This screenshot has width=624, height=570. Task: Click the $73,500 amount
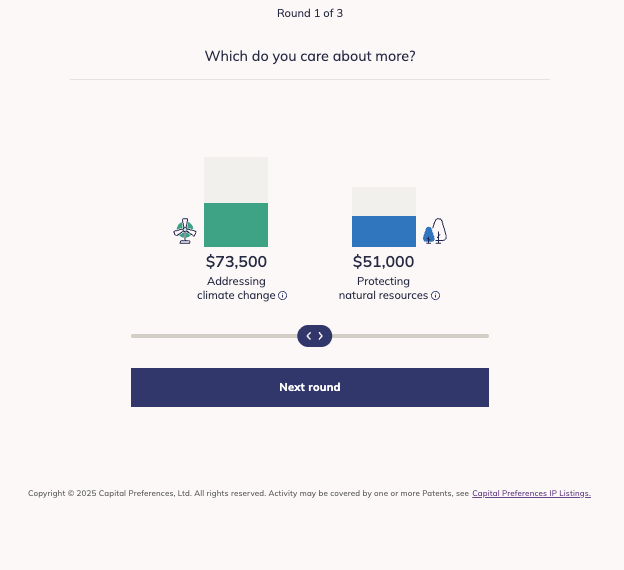tap(236, 262)
